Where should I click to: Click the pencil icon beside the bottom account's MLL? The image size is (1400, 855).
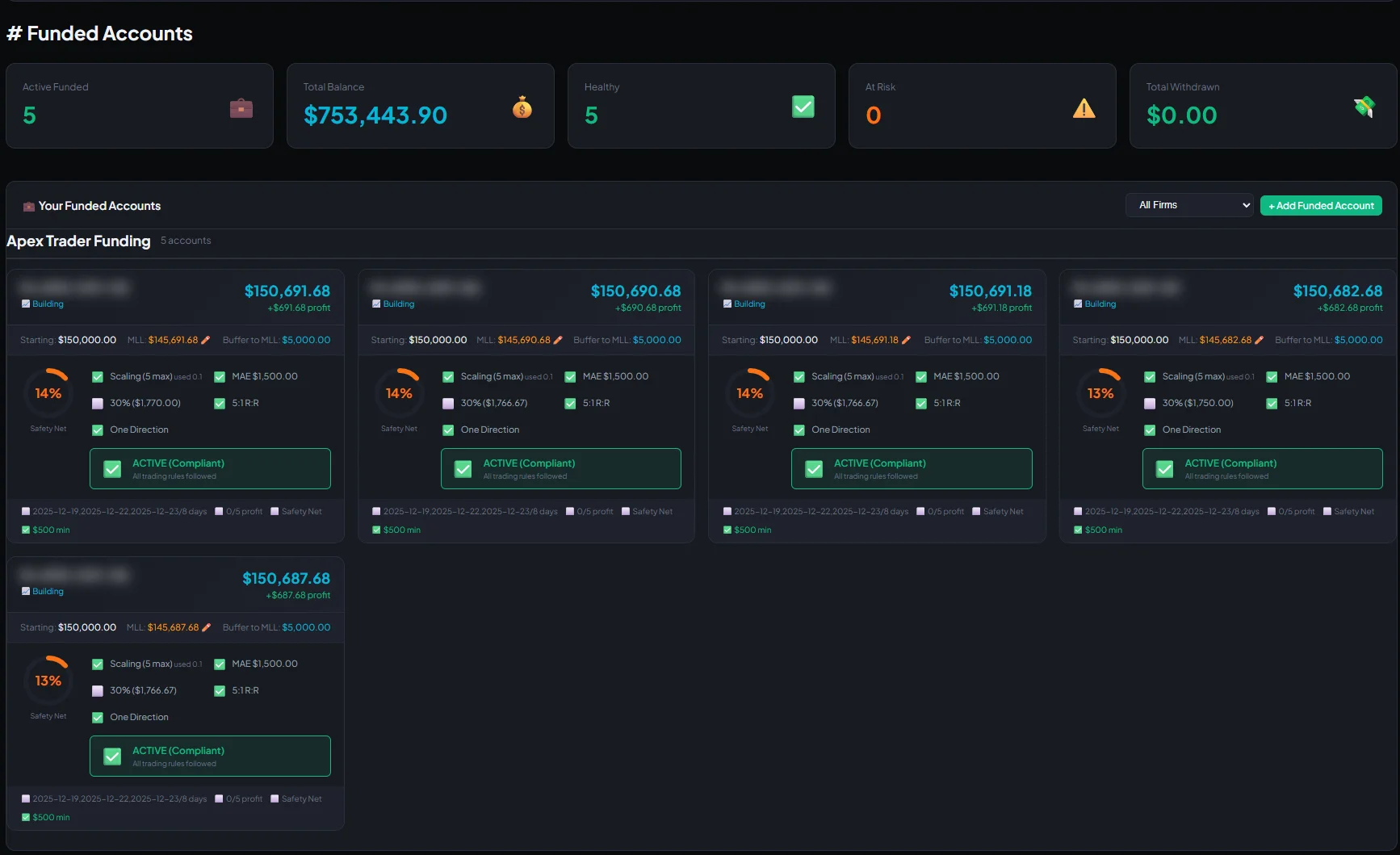point(207,627)
